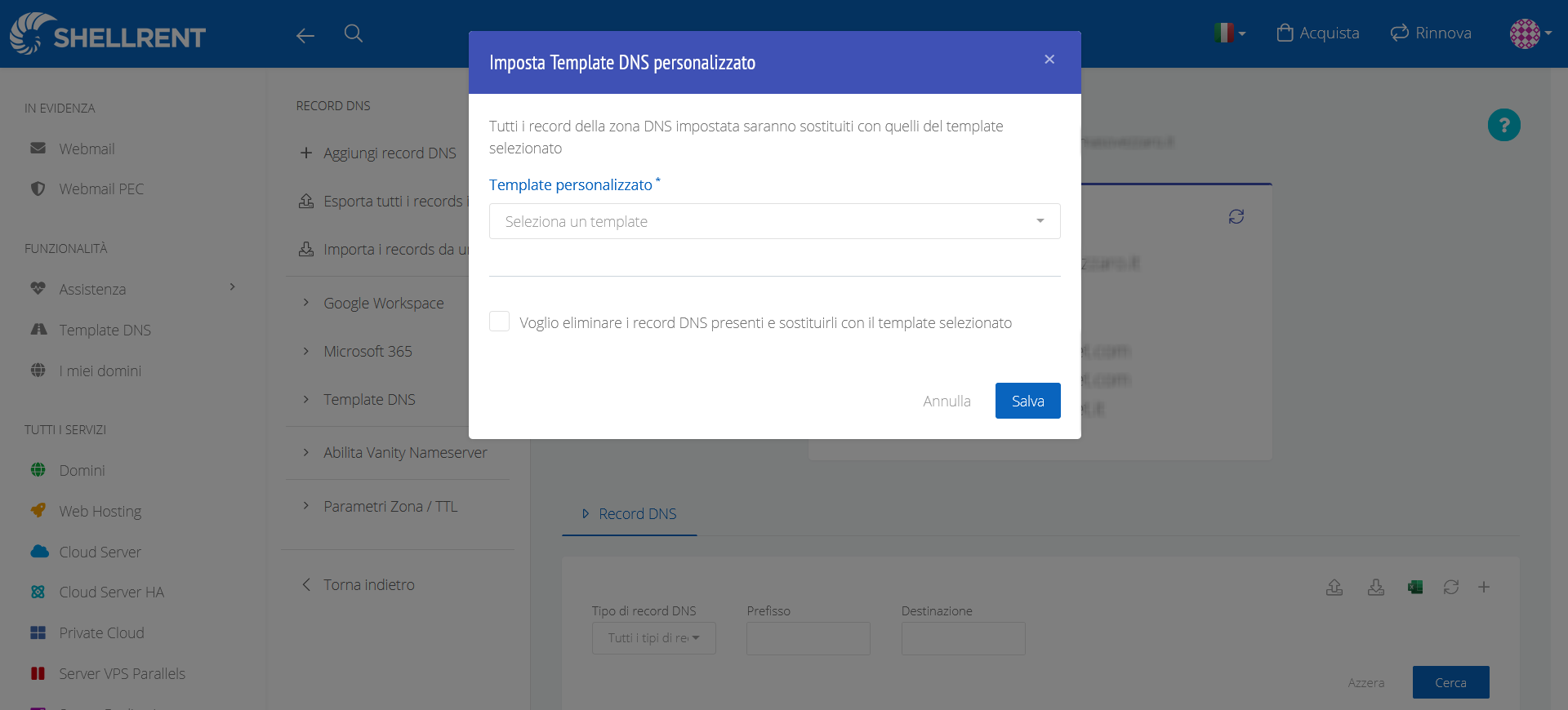Screen dimensions: 1568x710
Task: Click the Annulla button
Action: 947,401
